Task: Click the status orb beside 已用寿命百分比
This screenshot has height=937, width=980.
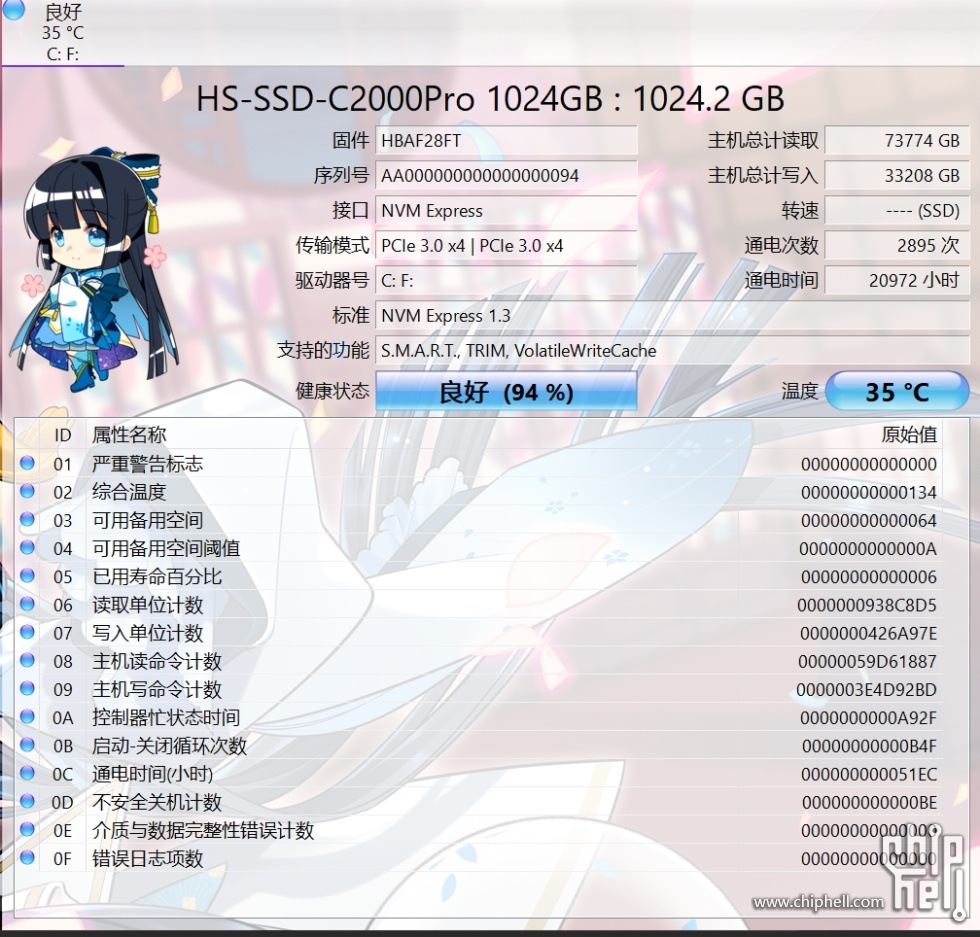Action: (27, 576)
